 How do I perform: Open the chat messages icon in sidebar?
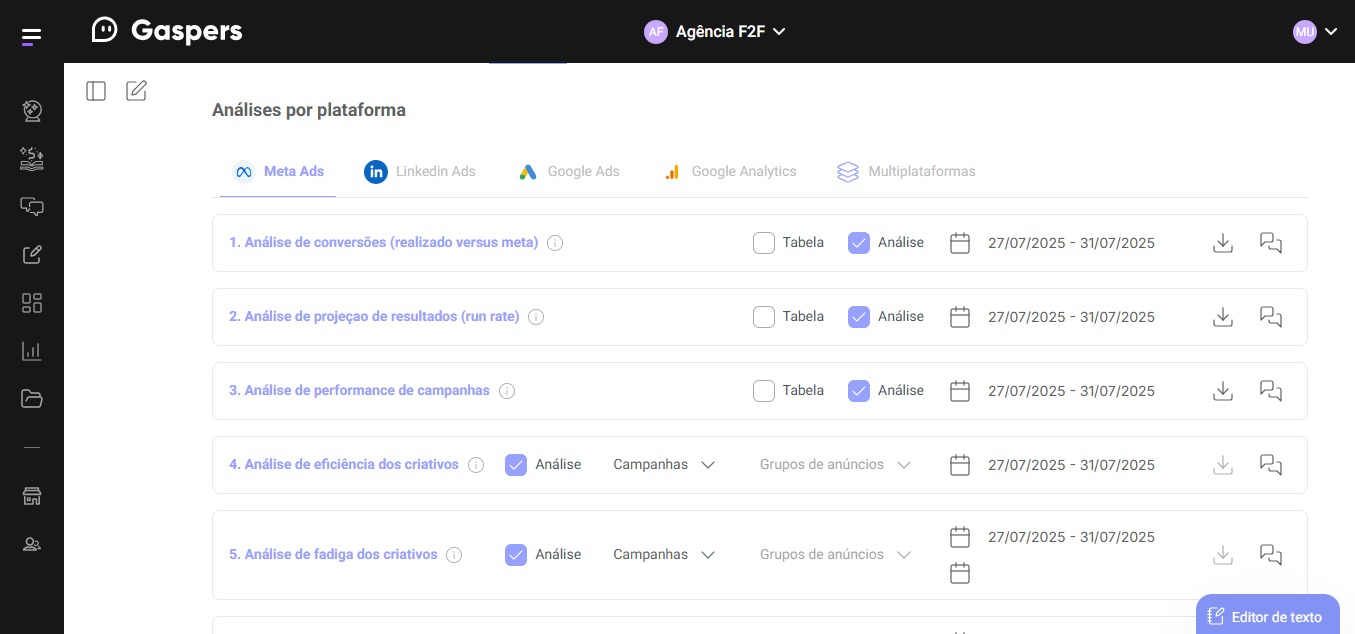click(x=31, y=207)
